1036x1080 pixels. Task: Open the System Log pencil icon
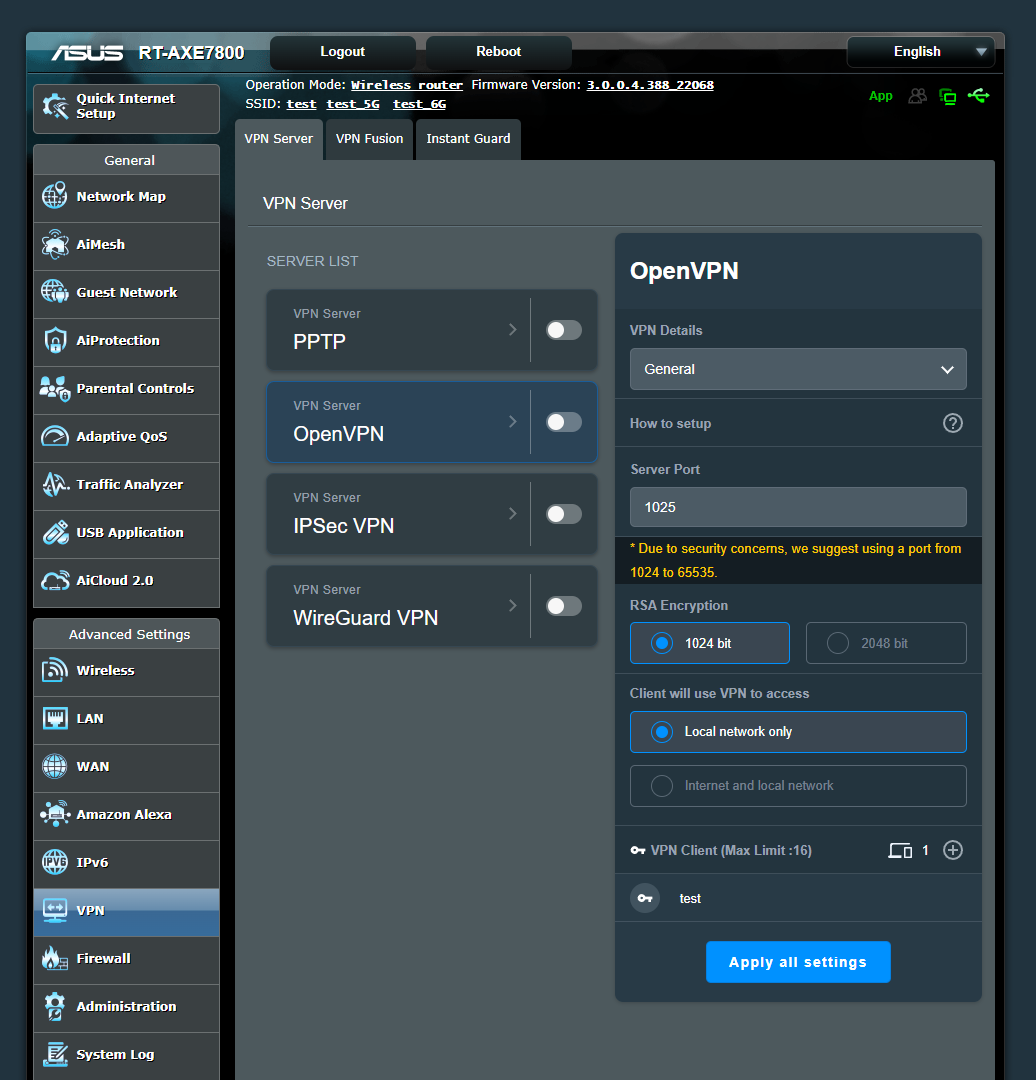coord(54,1054)
